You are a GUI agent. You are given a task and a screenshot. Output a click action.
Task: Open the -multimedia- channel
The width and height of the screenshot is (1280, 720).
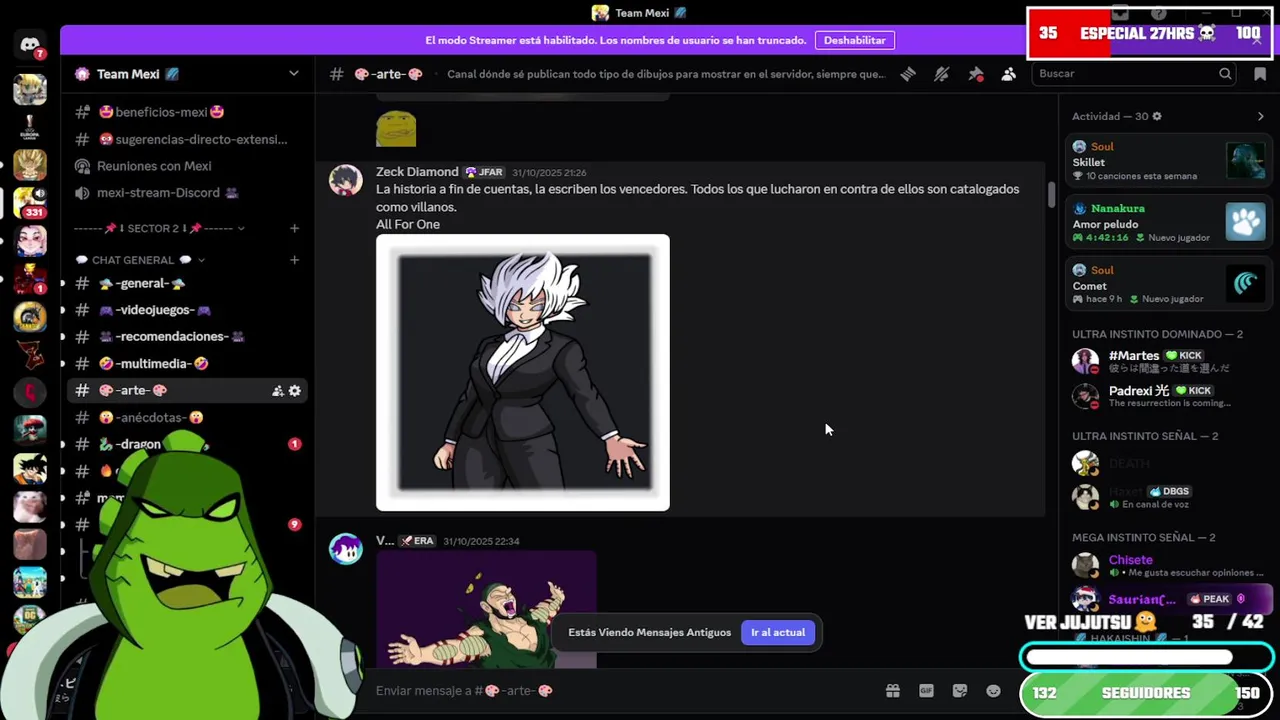coord(187,364)
